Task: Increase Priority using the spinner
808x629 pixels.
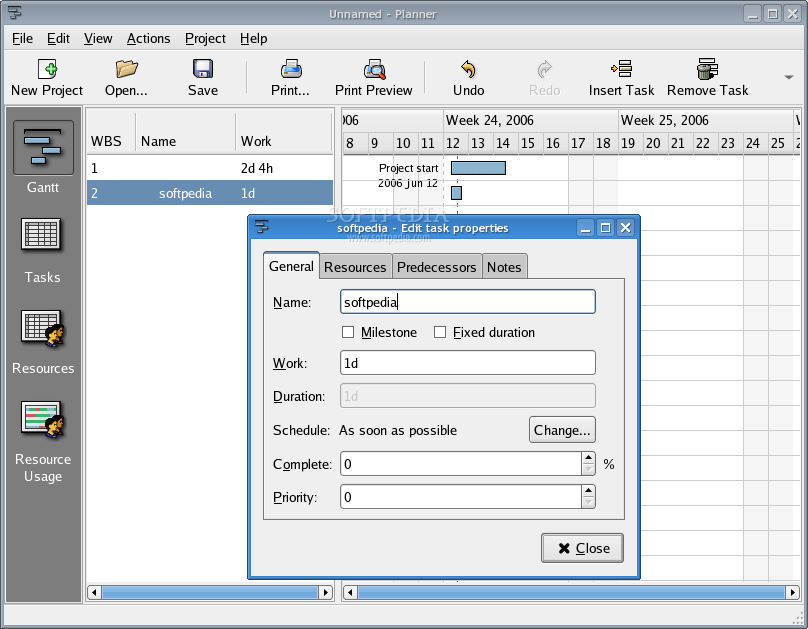Action: pyautogui.click(x=588, y=492)
